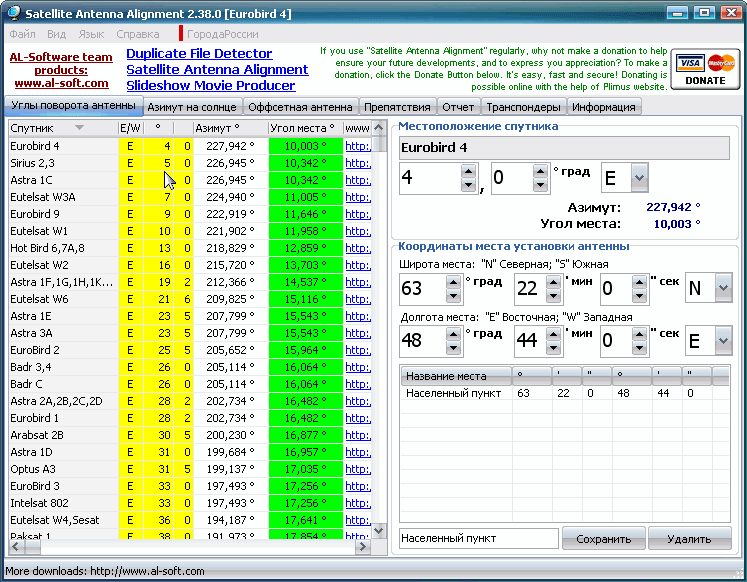Open the ГородаРоссии menu

coord(222,34)
